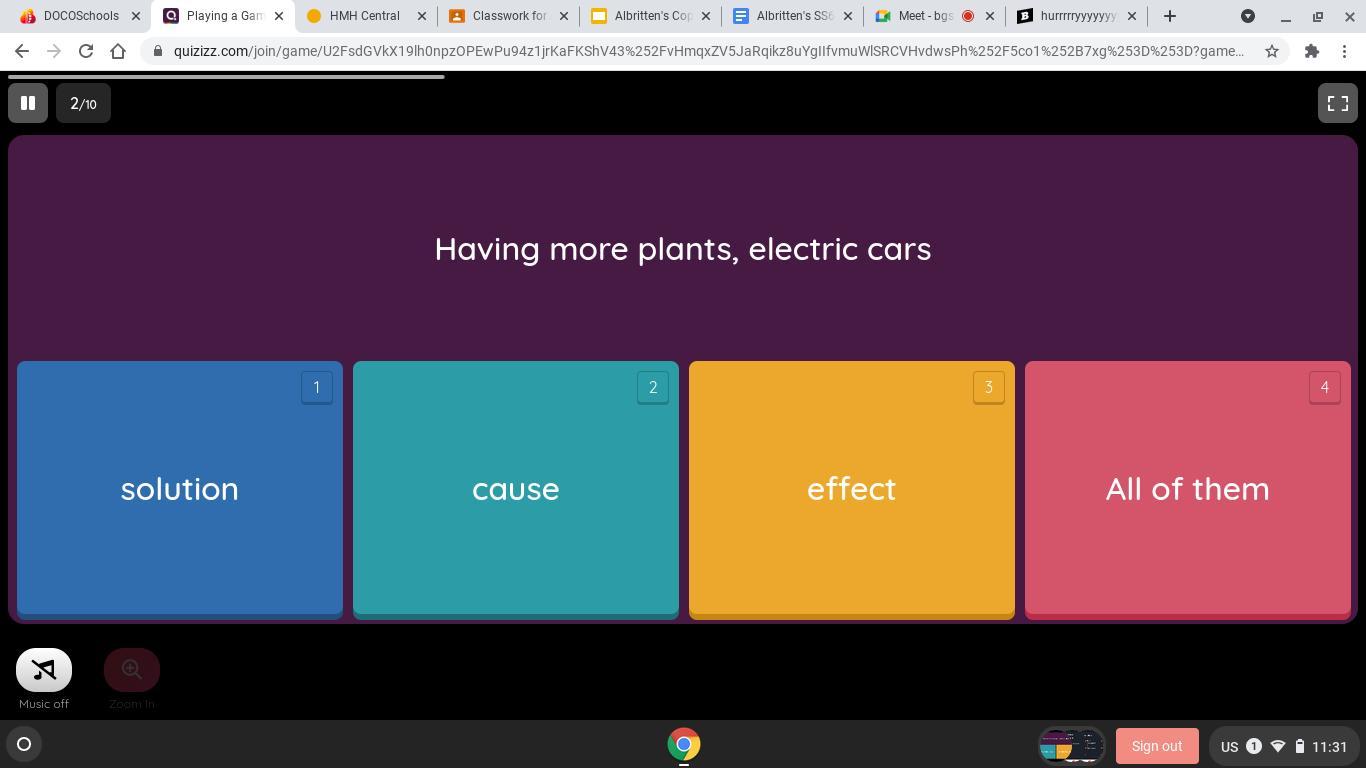The width and height of the screenshot is (1366, 768).
Task: Open the tab search dropdown
Action: click(1248, 16)
